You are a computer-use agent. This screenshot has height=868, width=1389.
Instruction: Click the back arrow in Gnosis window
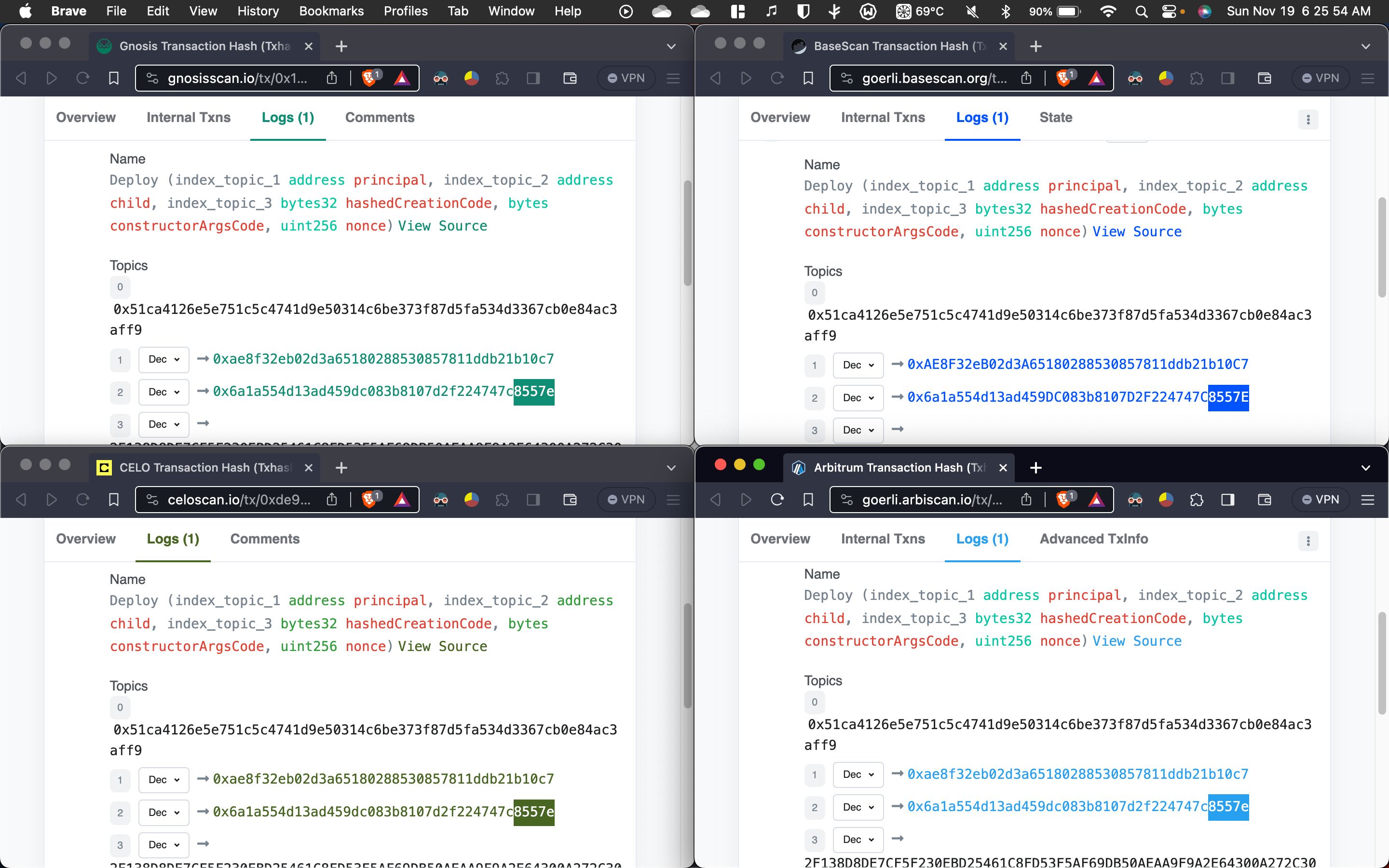pos(21,78)
